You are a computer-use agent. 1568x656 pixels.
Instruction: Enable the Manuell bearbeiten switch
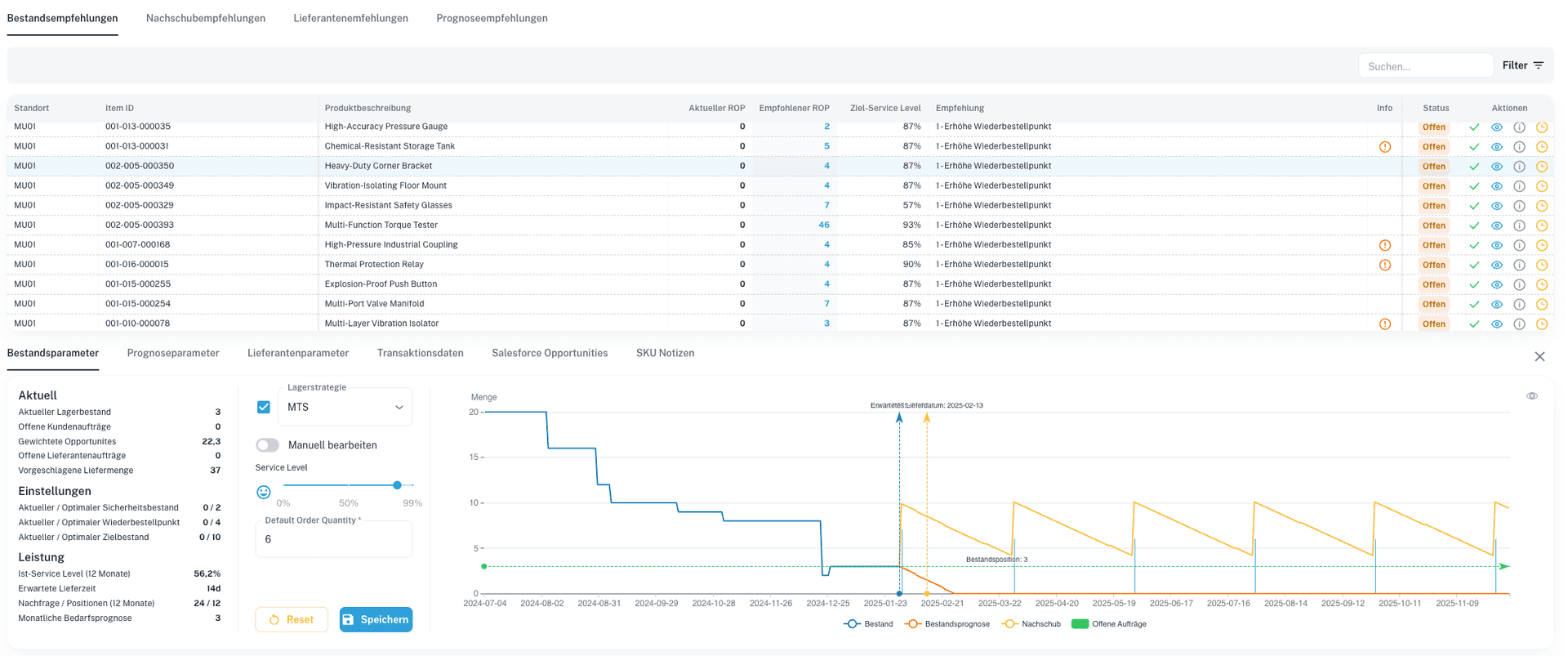point(267,445)
